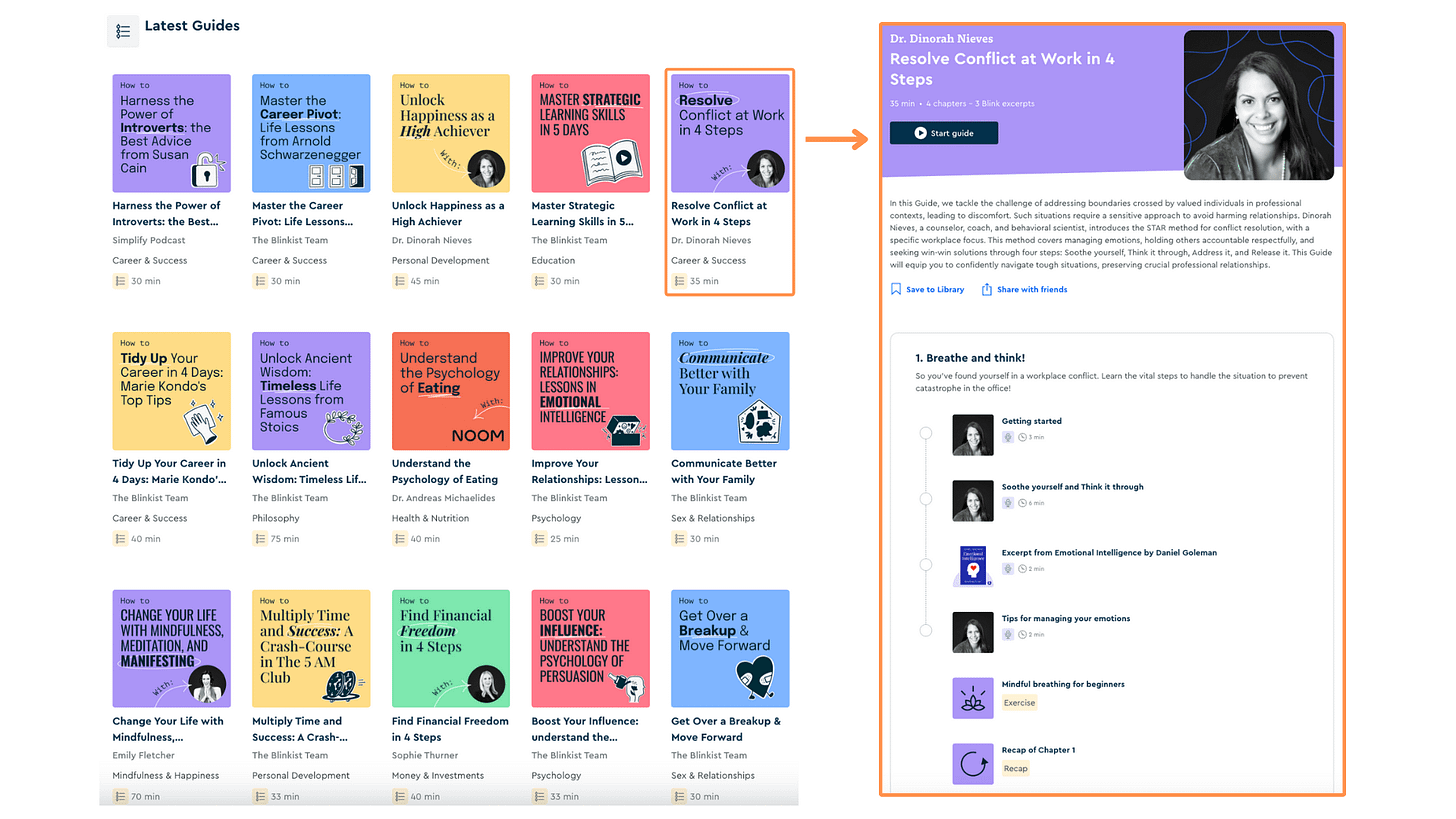This screenshot has height=819, width=1456.
Task: Click the circular Recap of Chapter 1 icon
Action: (973, 763)
